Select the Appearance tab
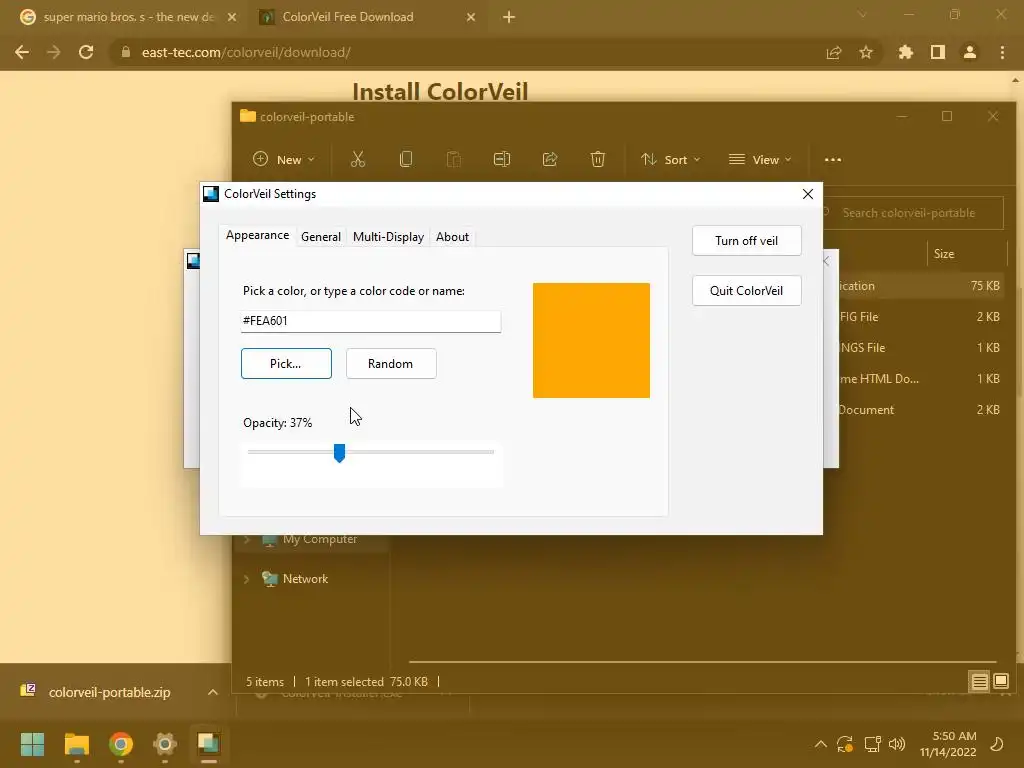 click(x=257, y=235)
